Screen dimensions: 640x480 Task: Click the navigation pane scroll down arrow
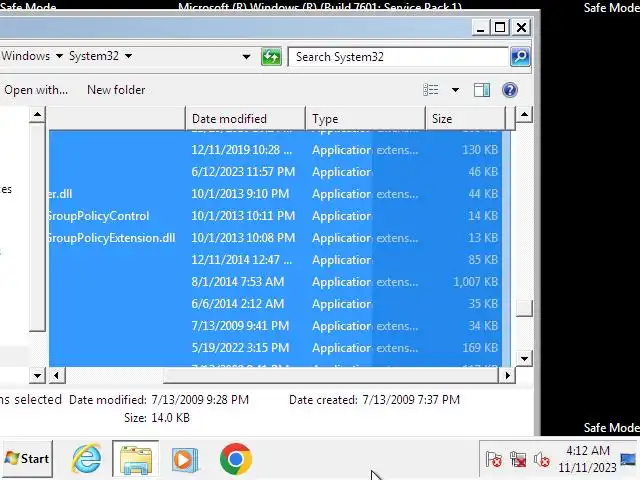(x=37, y=375)
